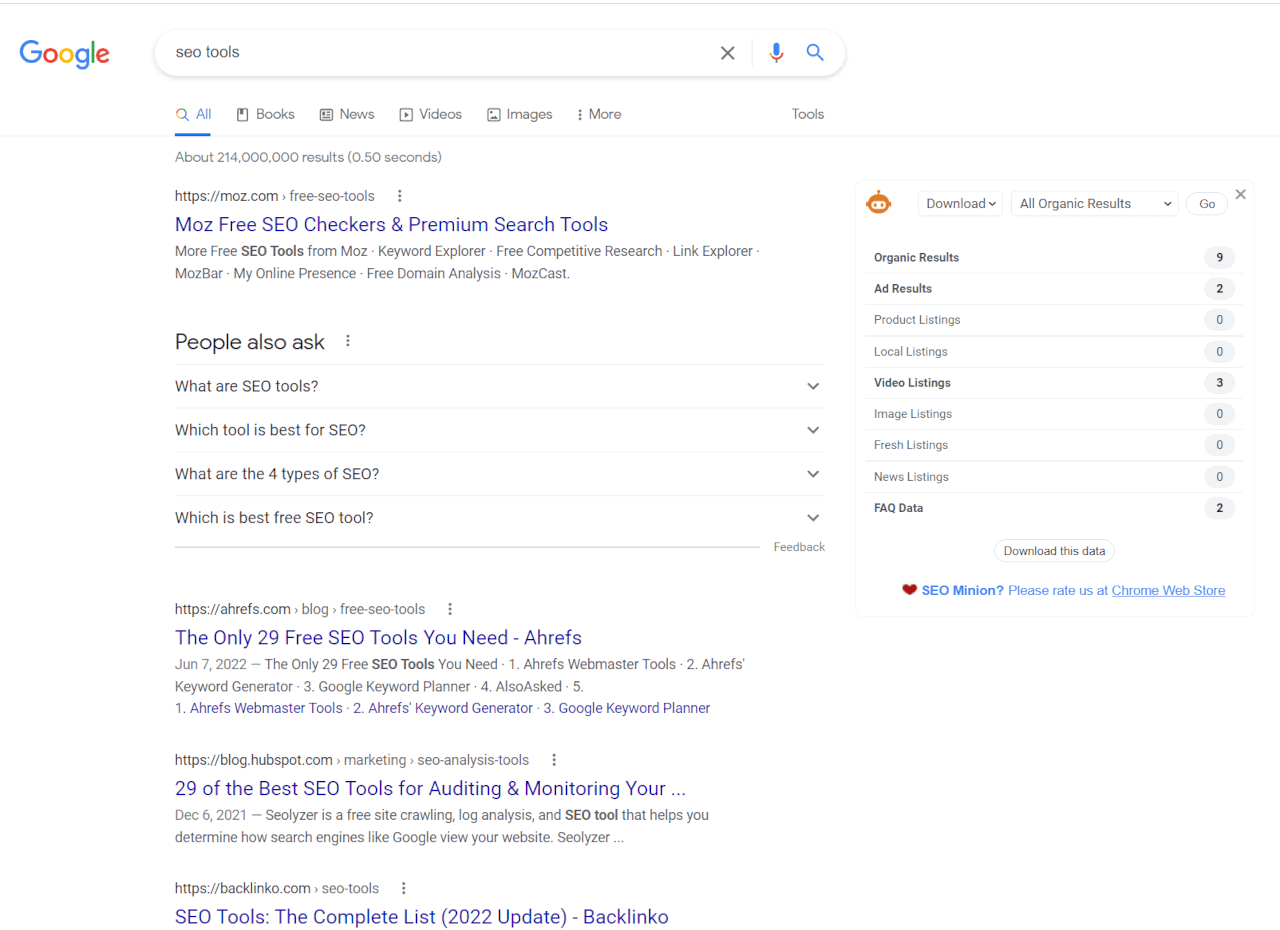Click the red heart icon in SEO Minion panel
Screen dimensions: 1280x930
(x=909, y=590)
